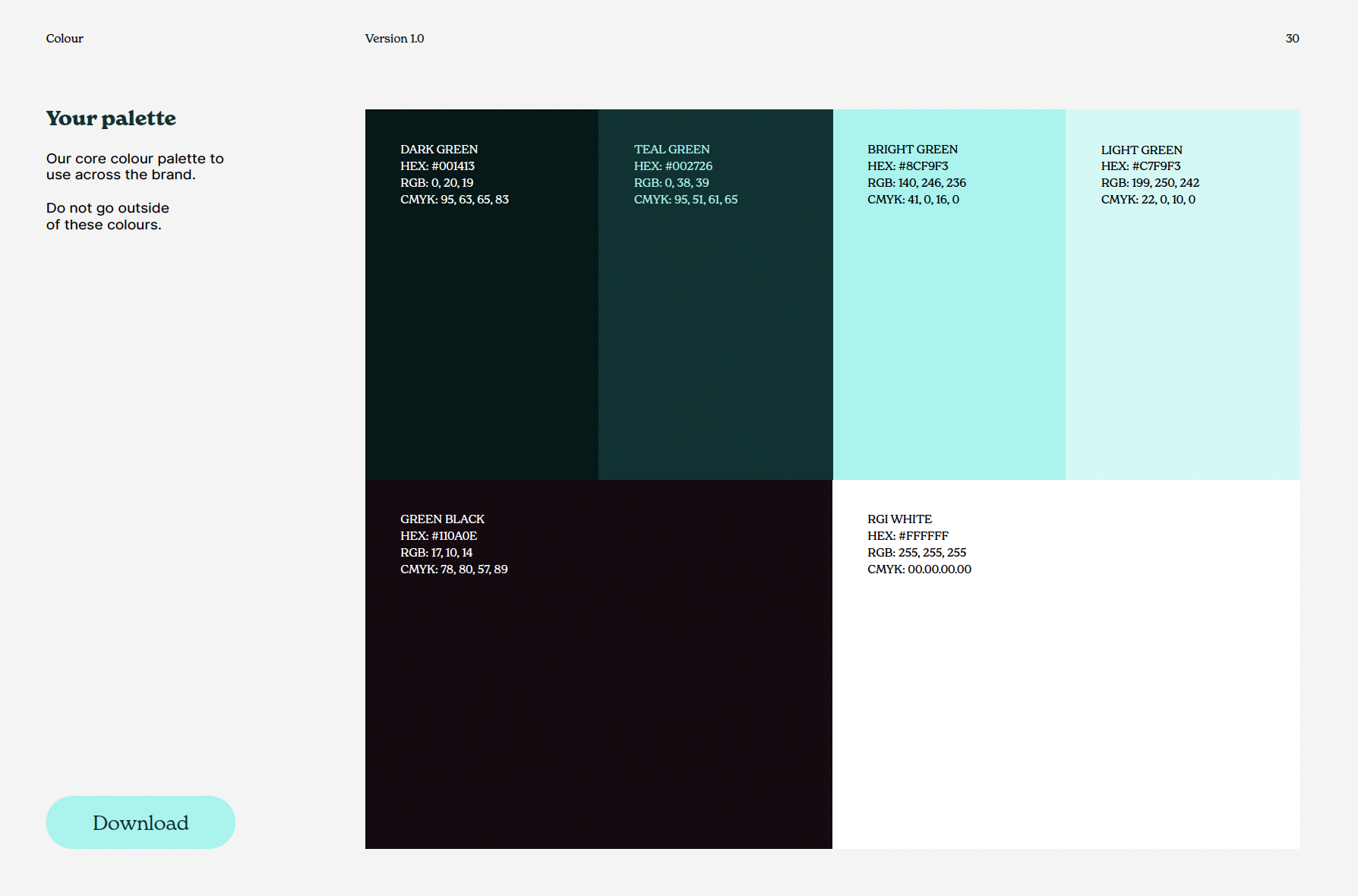This screenshot has height=896, width=1358.
Task: Click the HEX #002726 value text
Action: [673, 166]
